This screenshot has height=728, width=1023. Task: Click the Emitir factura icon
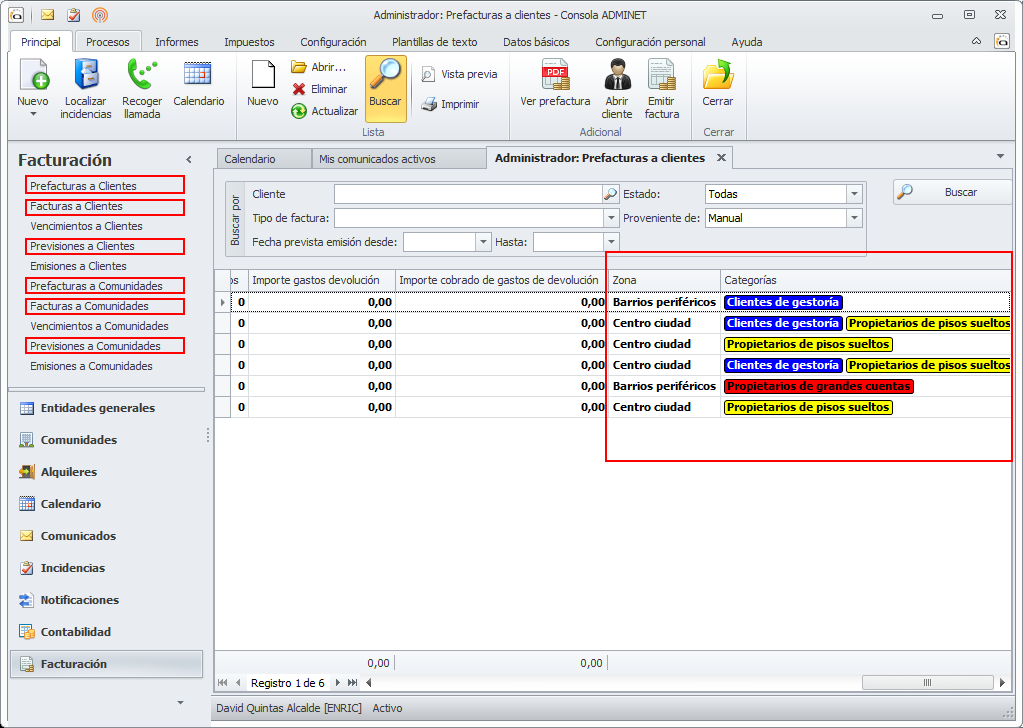pos(661,76)
